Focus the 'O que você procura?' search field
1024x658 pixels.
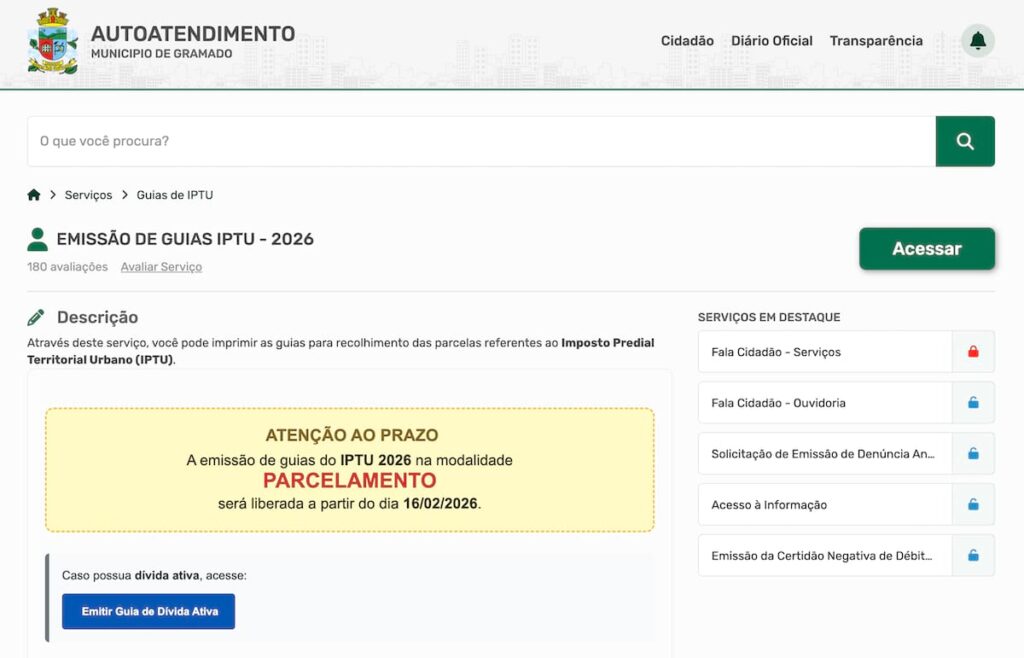(x=481, y=141)
